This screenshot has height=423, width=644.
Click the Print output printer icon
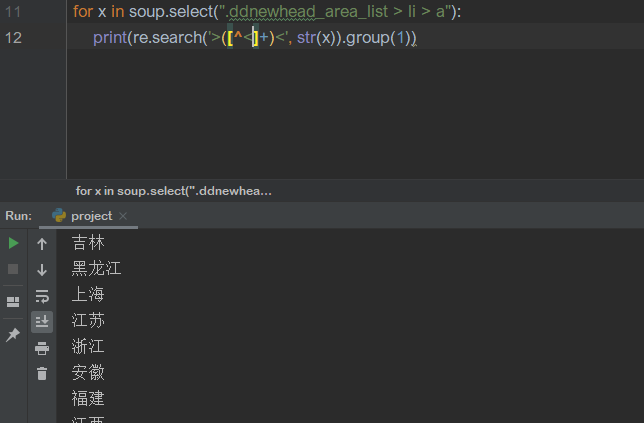[x=42, y=348]
